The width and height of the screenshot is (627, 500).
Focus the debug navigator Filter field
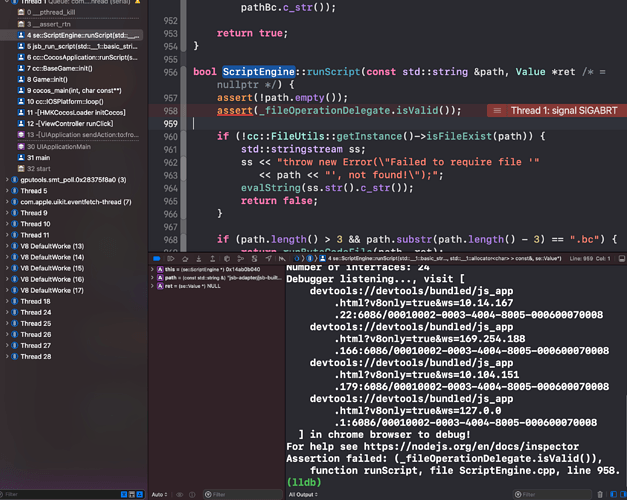click(60, 495)
